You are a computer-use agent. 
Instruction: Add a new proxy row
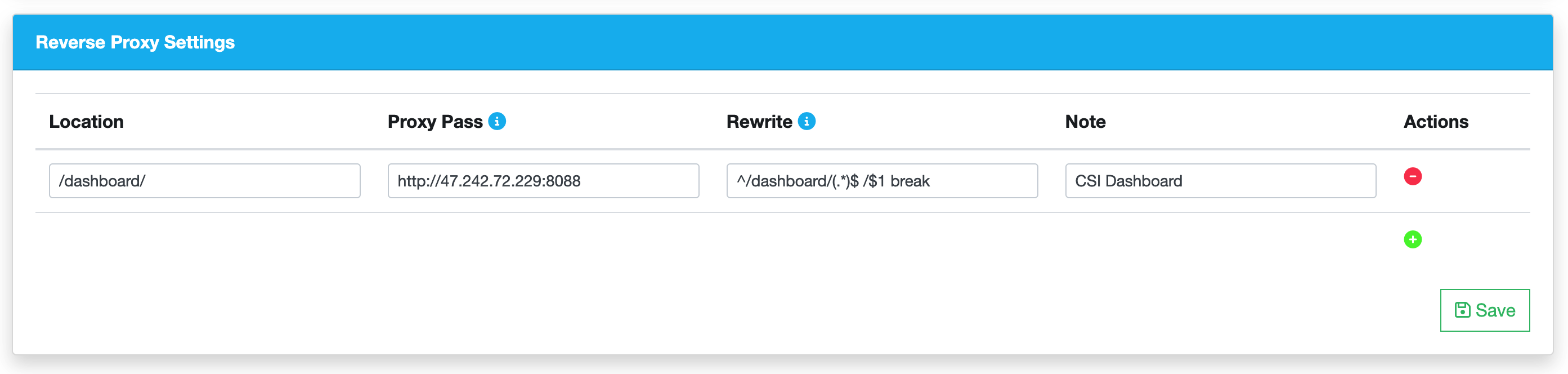pos(1412,239)
